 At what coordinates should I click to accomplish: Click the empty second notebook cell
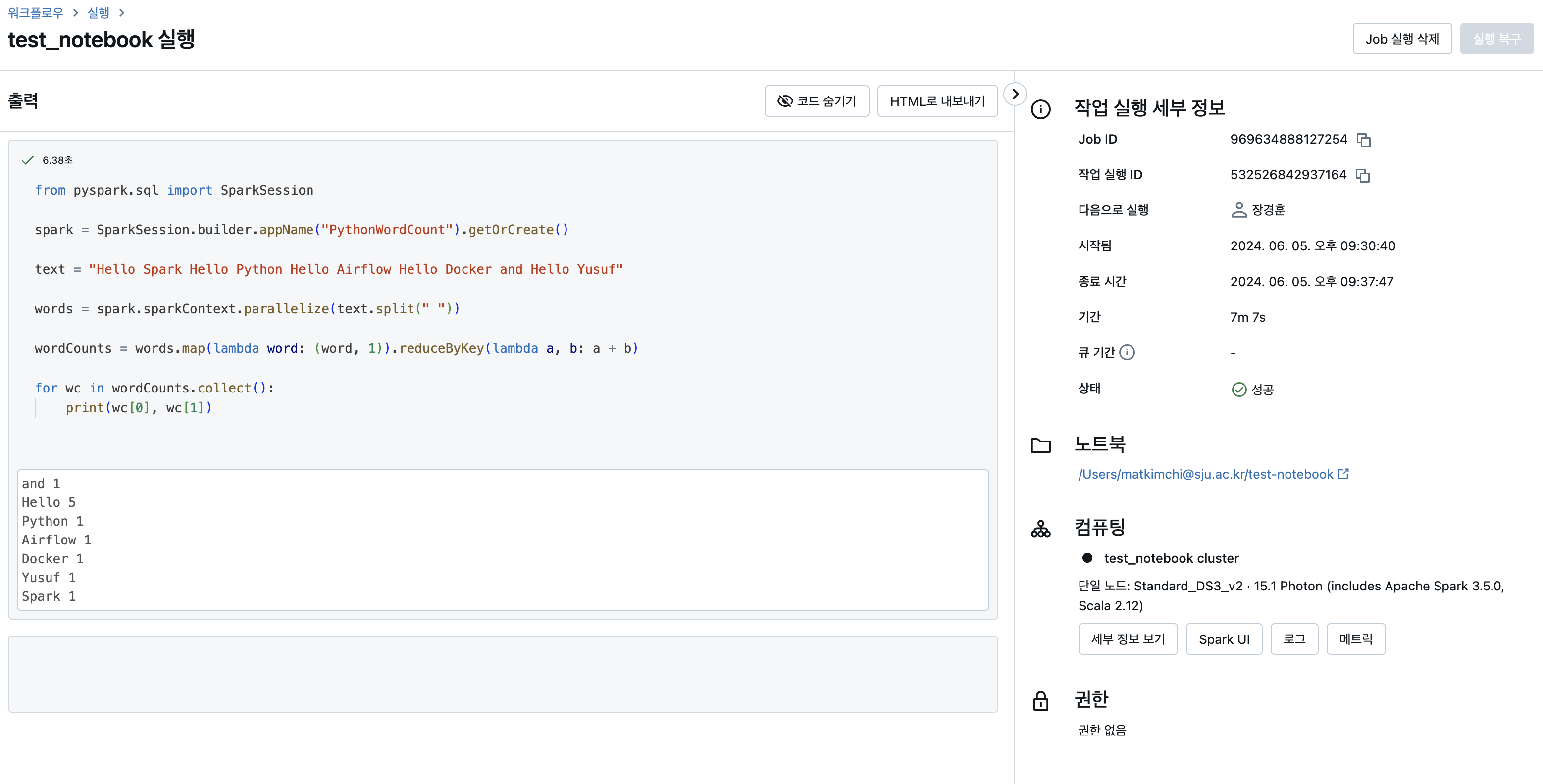pos(502,674)
